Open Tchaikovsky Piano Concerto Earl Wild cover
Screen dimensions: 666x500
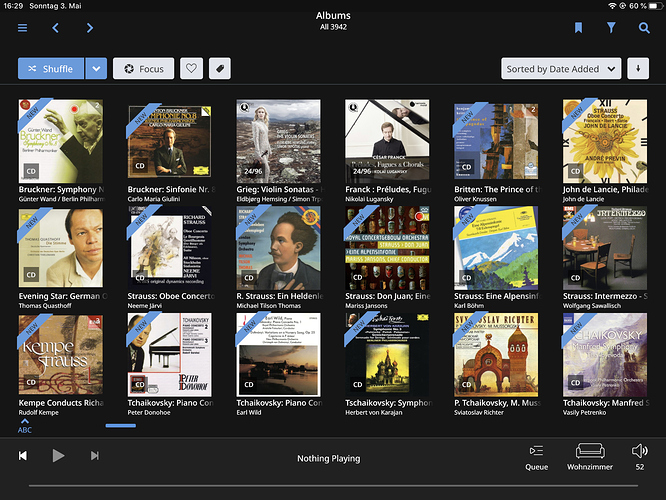(x=279, y=355)
